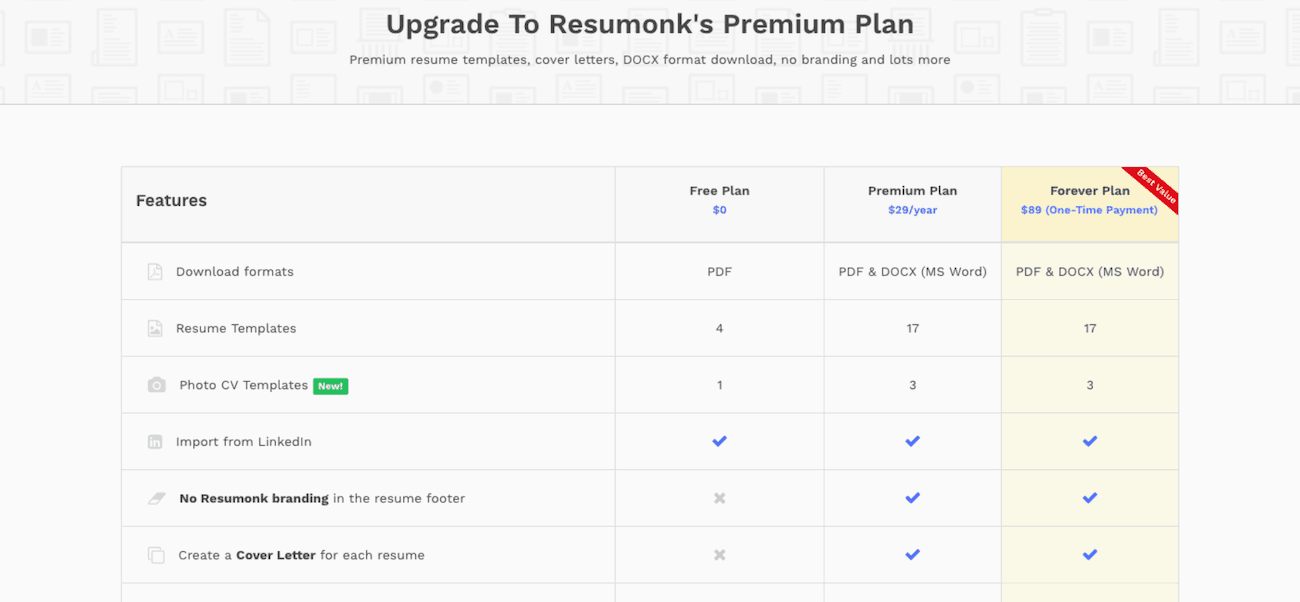Select the Free Plan column header
Image resolution: width=1300 pixels, height=602 pixels.
(719, 191)
